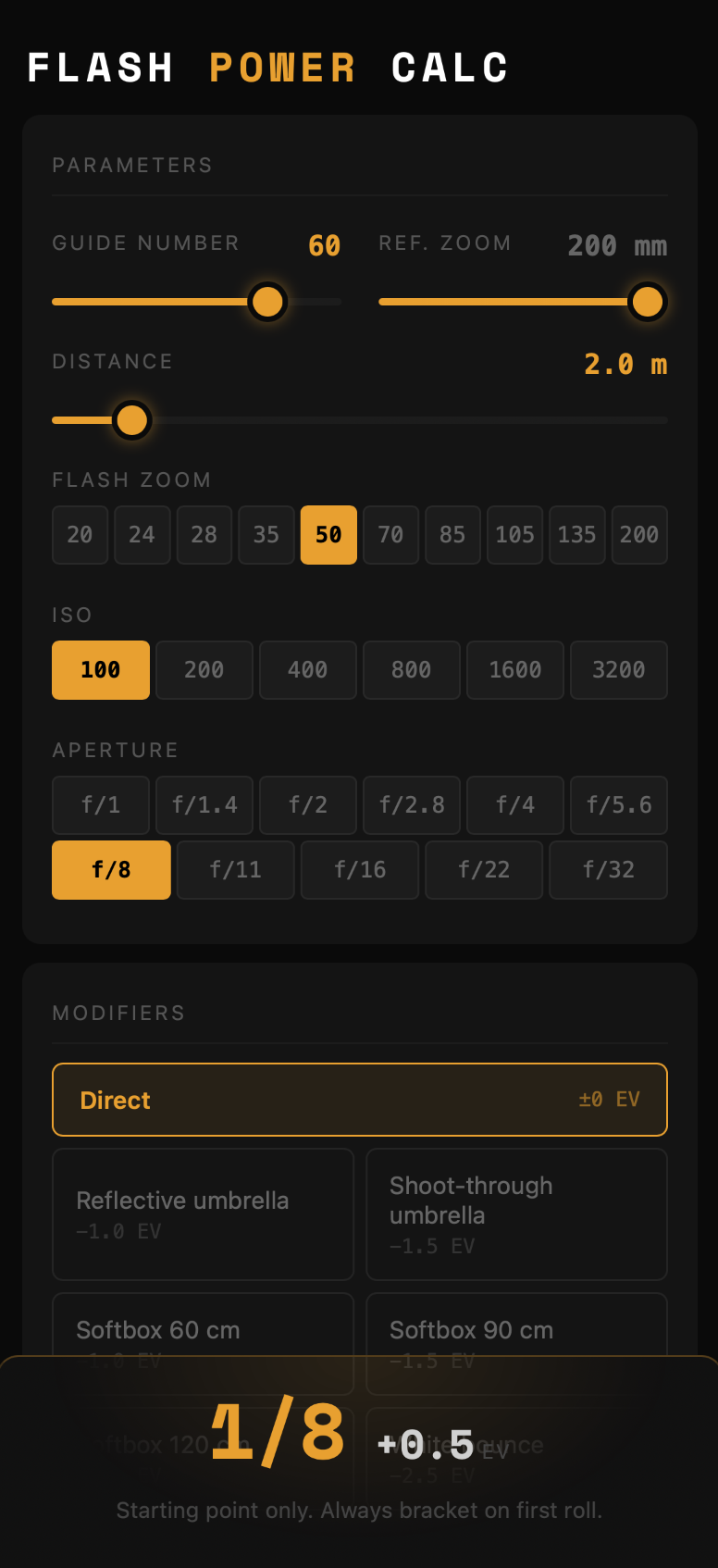Click the Ref. Zoom slider handle
This screenshot has height=1568, width=718.
pos(647,302)
